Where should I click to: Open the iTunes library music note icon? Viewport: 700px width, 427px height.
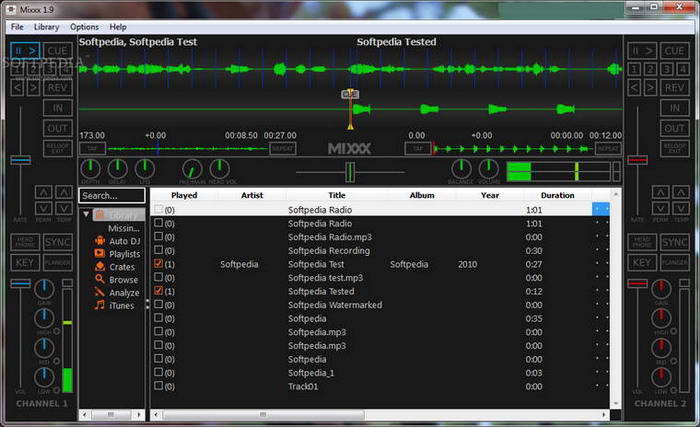coord(100,306)
